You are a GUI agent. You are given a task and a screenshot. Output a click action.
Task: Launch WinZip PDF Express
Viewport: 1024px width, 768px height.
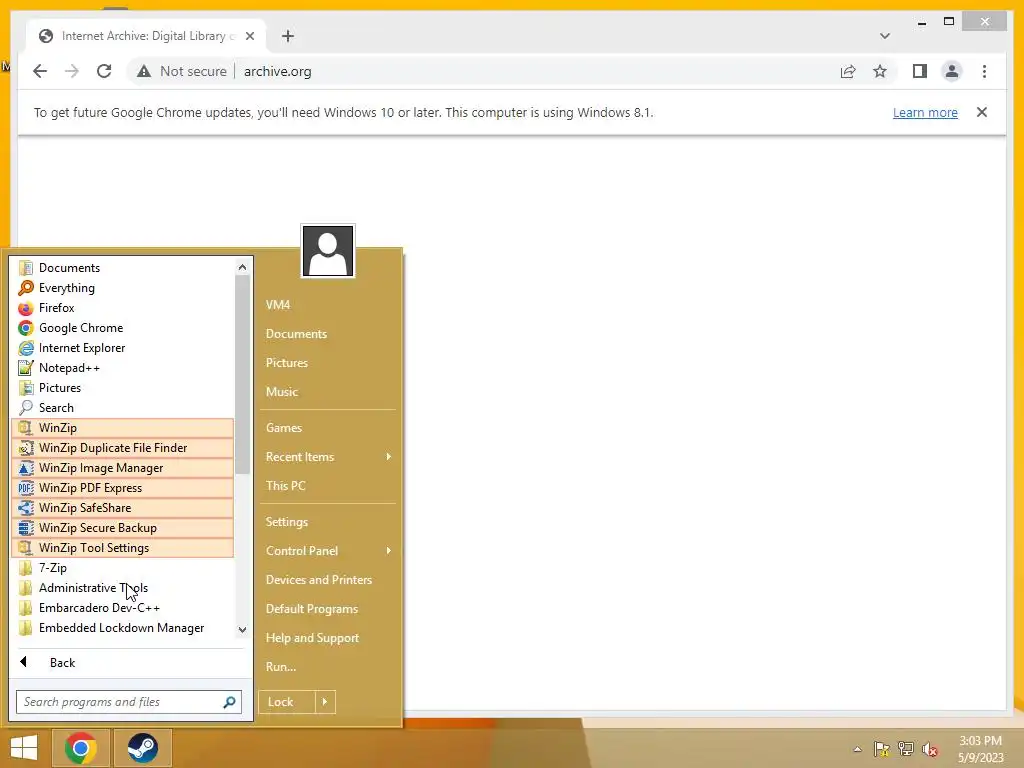(x=123, y=488)
